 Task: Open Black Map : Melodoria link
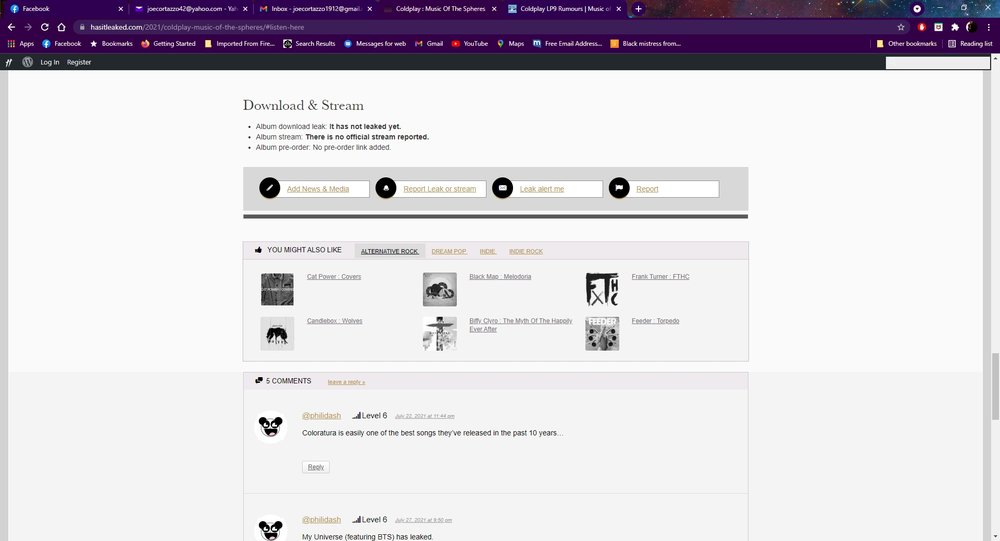point(500,277)
